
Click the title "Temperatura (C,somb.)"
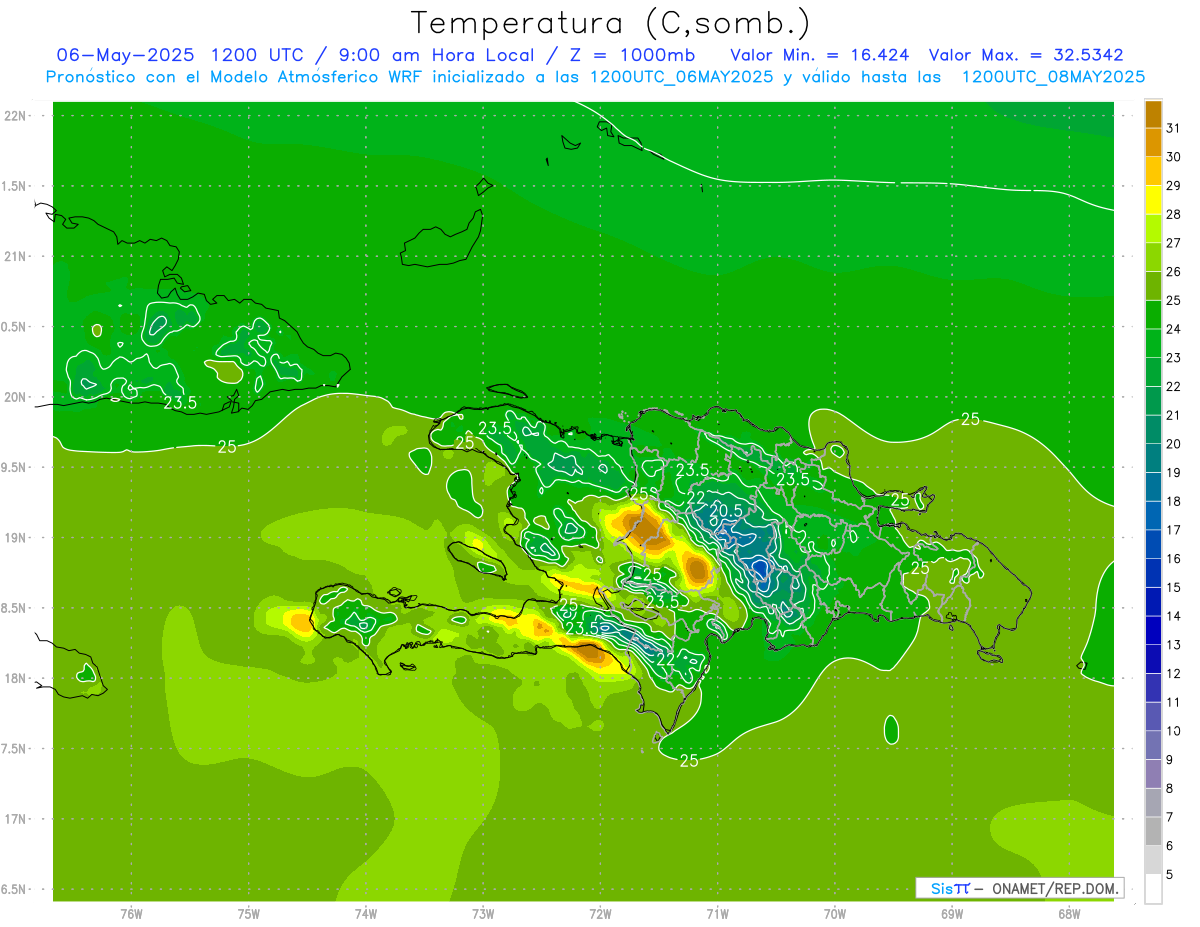611,23
